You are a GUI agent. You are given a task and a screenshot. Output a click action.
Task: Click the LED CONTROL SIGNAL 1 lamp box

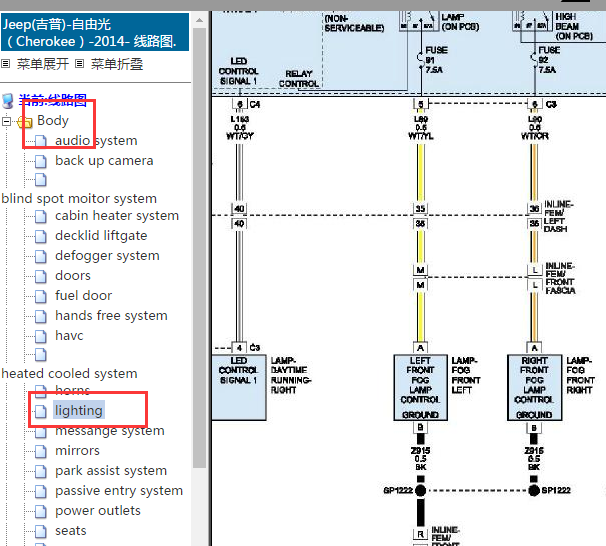pyautogui.click(x=239, y=388)
